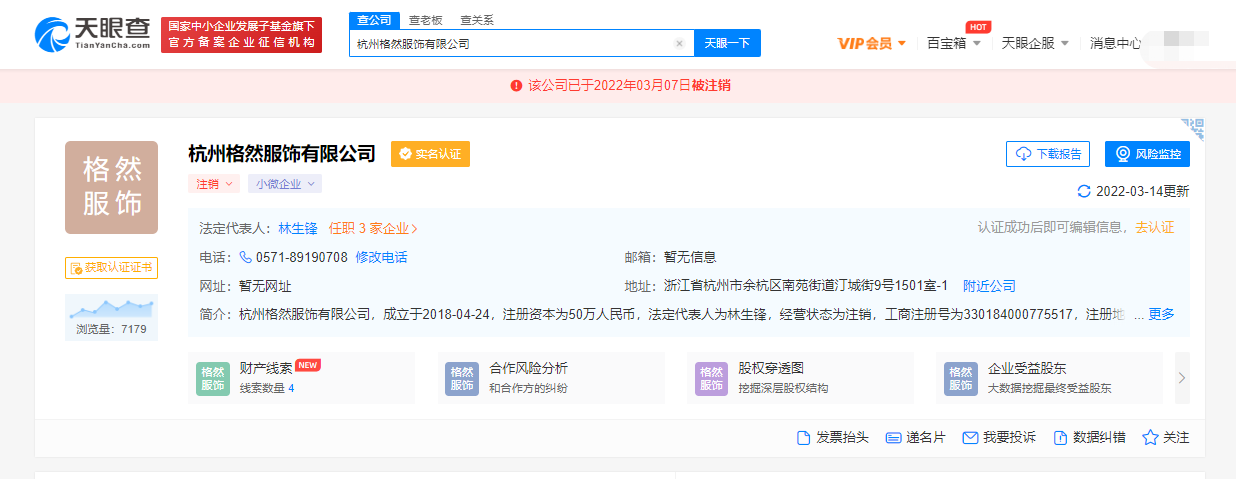Click the address text 浙江省杭州市余杭区南苑街道
The height and width of the screenshot is (479, 1236).
tap(750, 286)
